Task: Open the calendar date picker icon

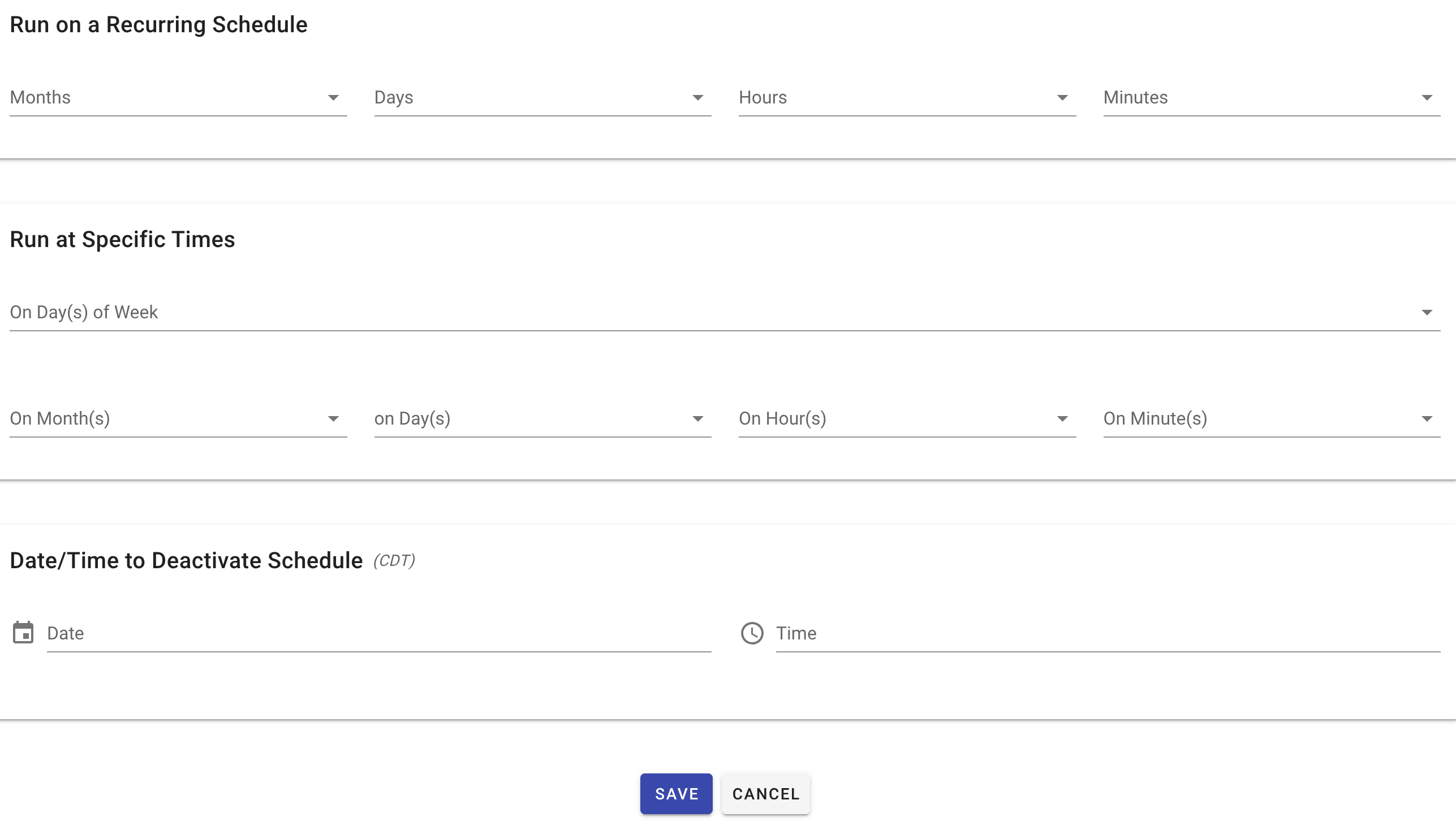Action: 24,633
